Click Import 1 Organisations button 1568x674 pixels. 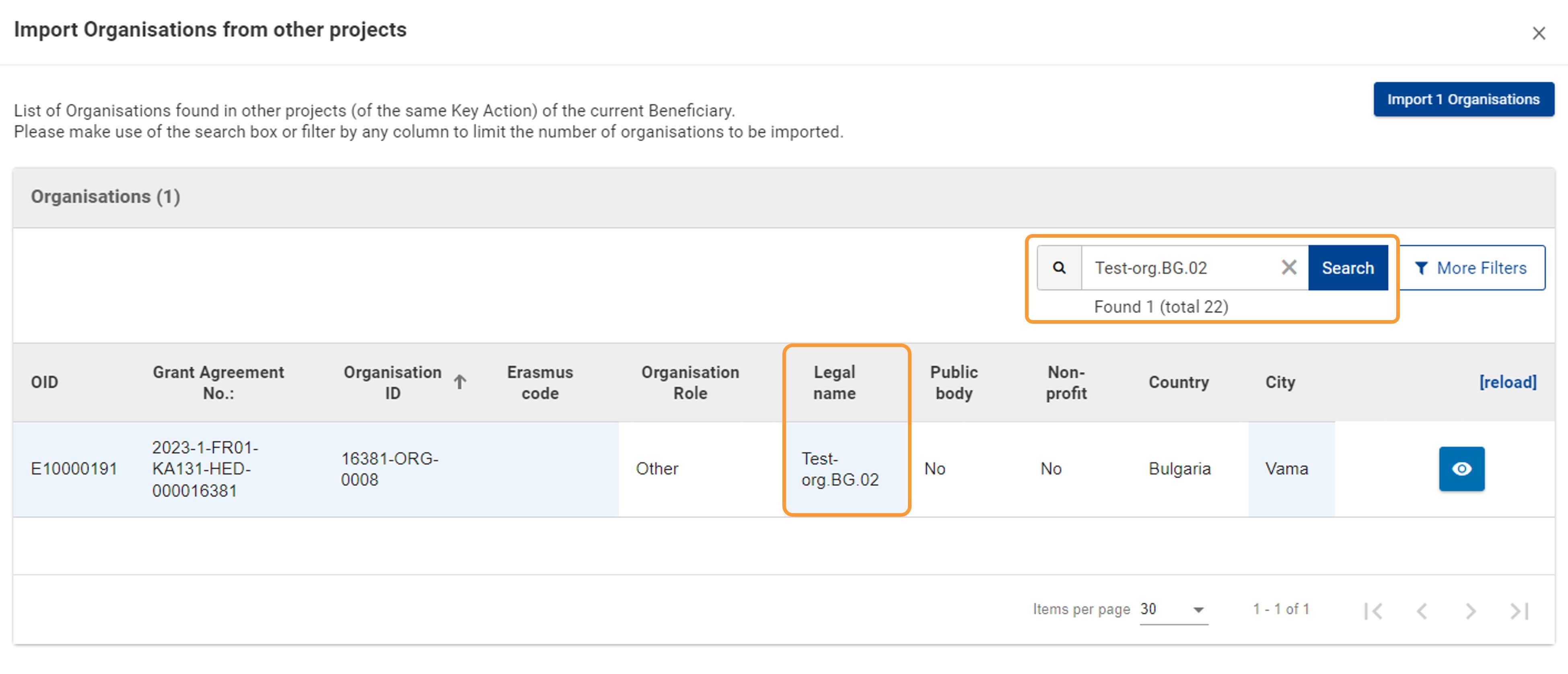coord(1463,99)
